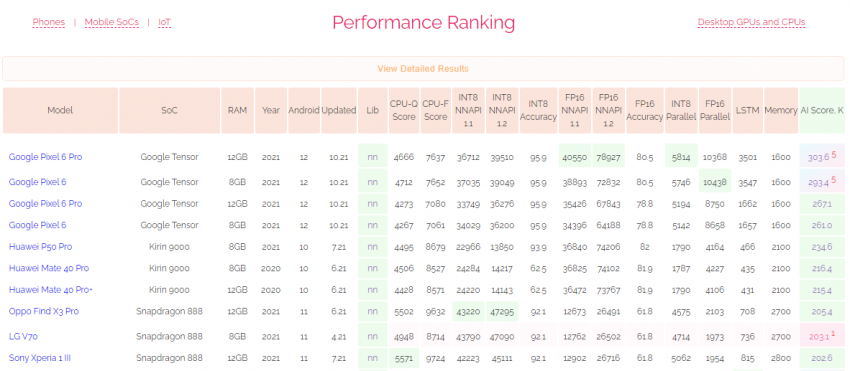Open Sony Xperia 1 III details
850x371 pixels.
(x=40, y=358)
